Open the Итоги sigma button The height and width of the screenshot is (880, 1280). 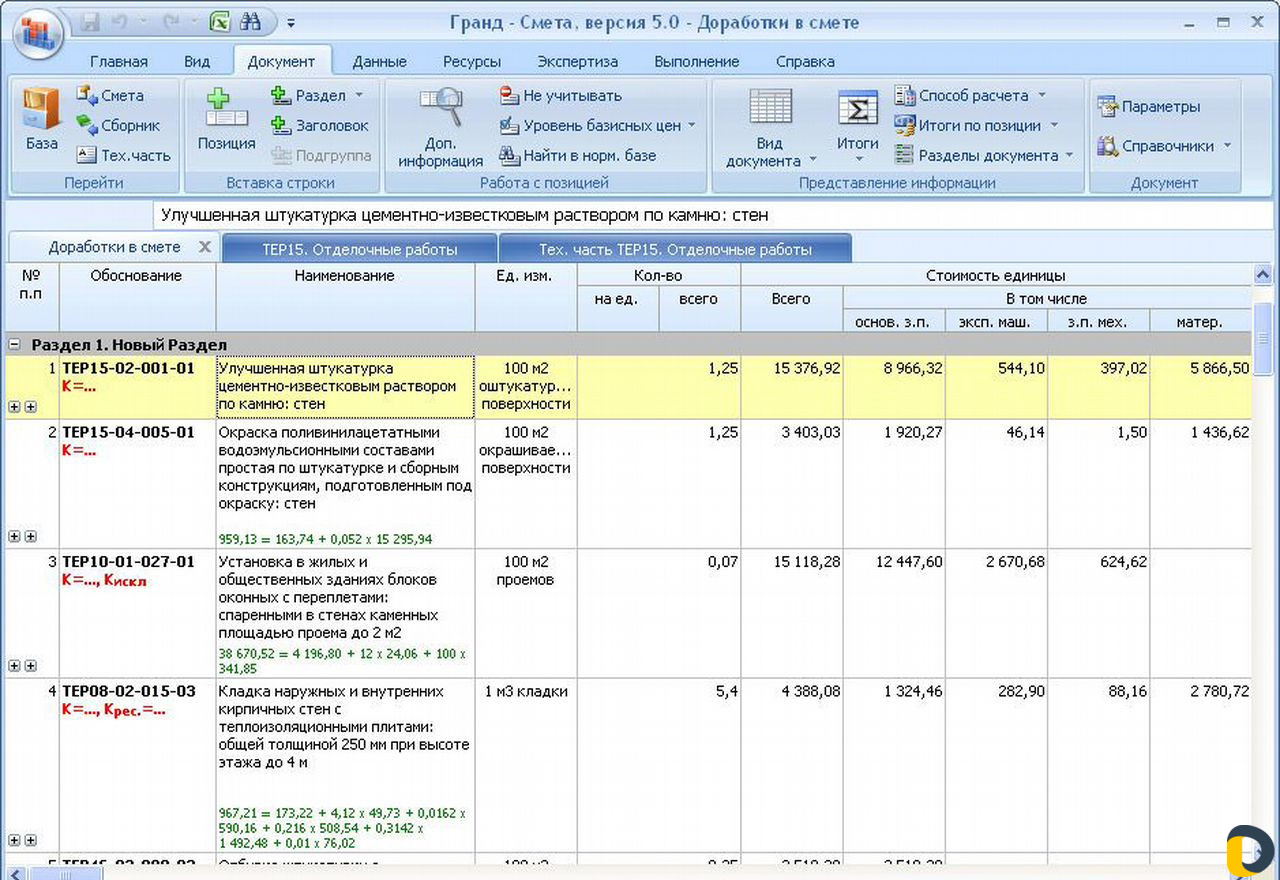pyautogui.click(x=857, y=127)
